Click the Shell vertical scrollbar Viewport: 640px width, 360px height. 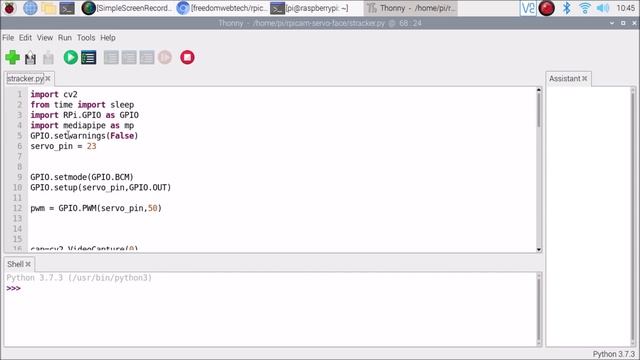(539, 309)
